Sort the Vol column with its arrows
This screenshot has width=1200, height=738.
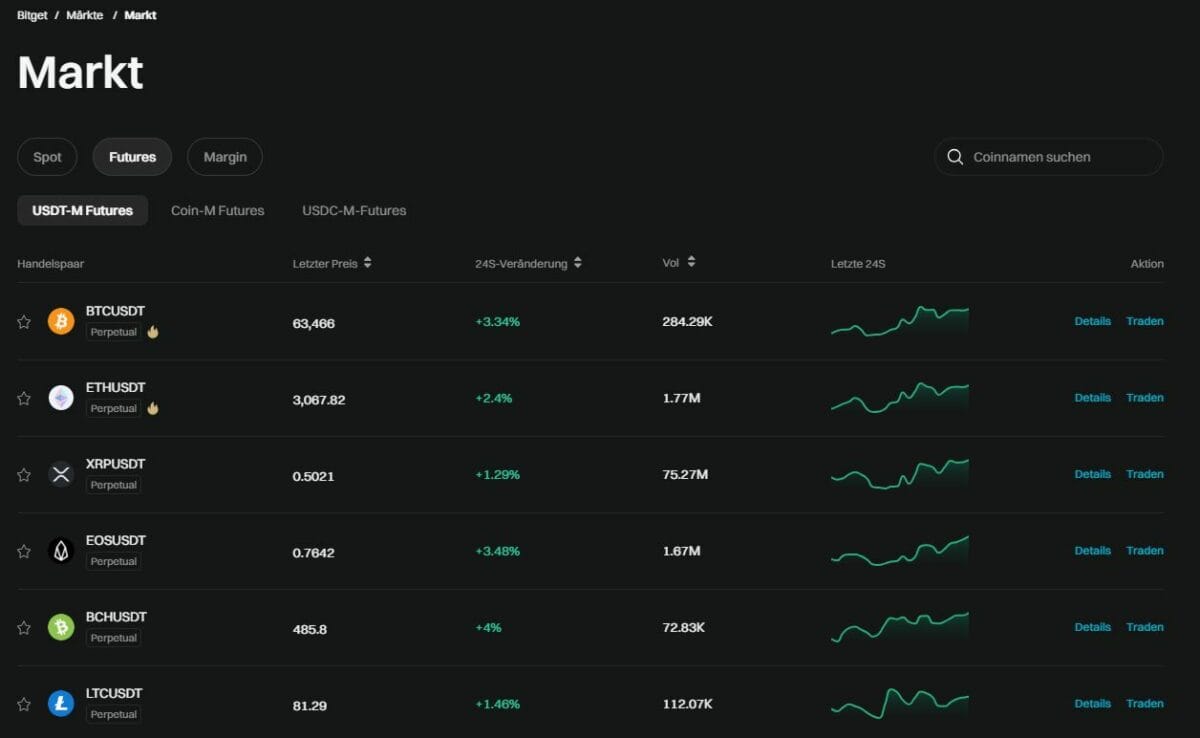coord(691,261)
